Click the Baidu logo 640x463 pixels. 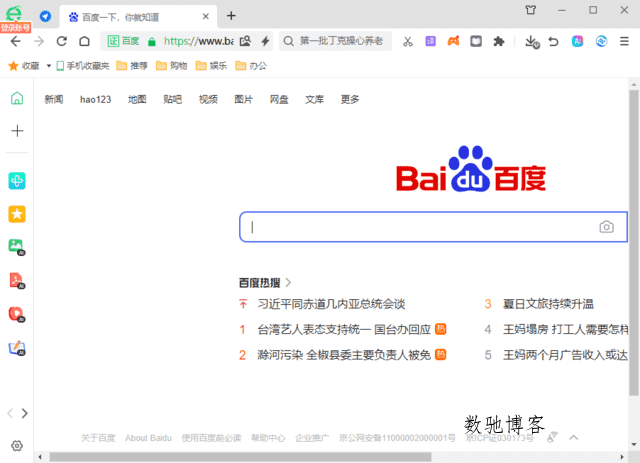coord(471,169)
